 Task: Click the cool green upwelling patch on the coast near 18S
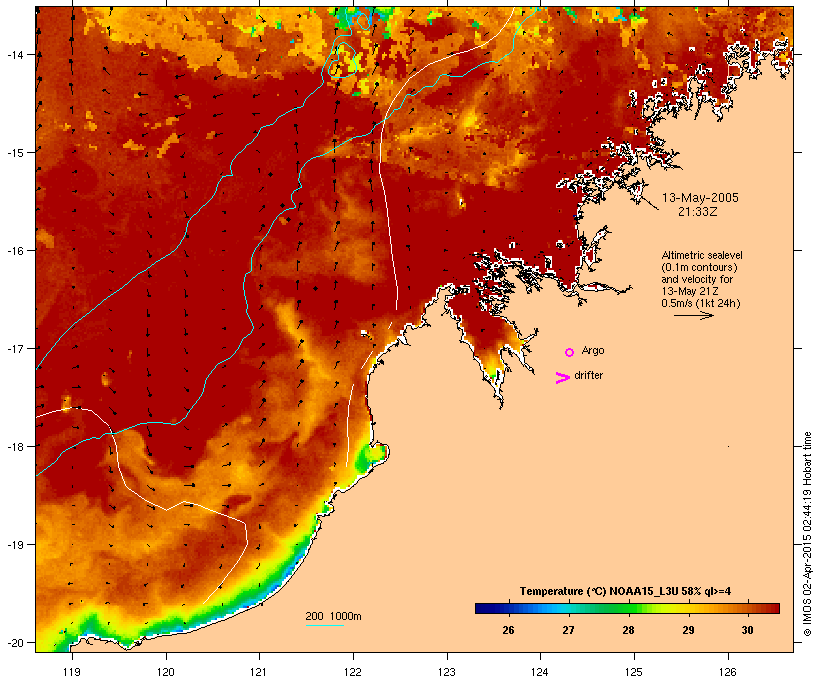tap(371, 457)
